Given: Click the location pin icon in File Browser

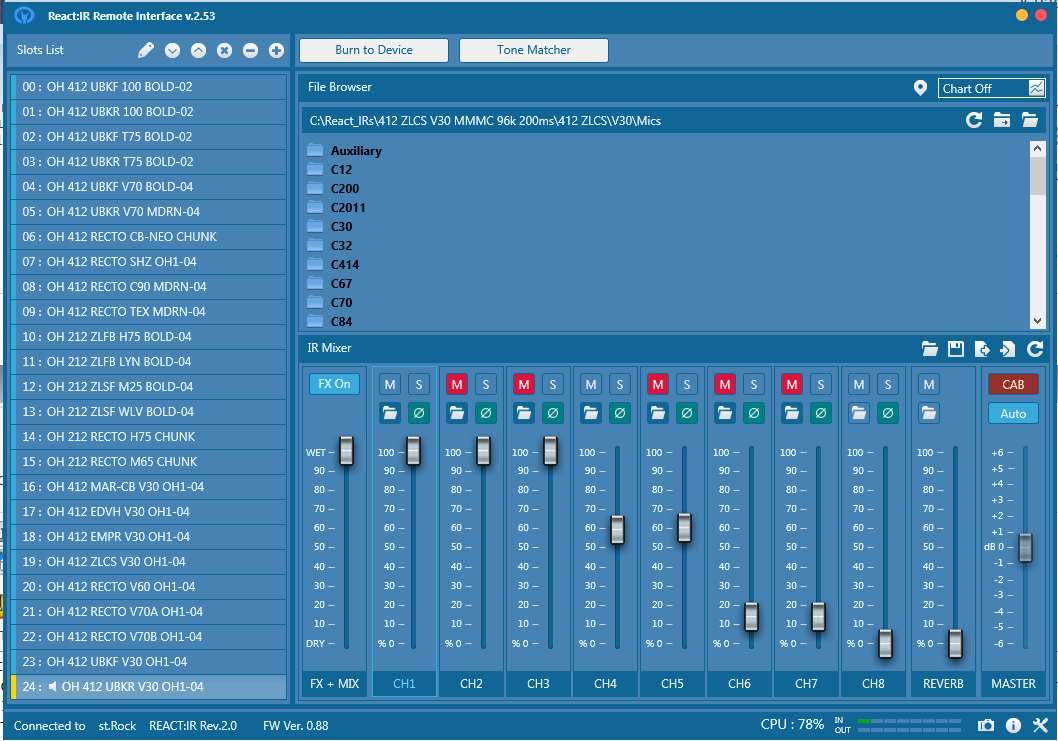Looking at the screenshot, I should pos(920,88).
